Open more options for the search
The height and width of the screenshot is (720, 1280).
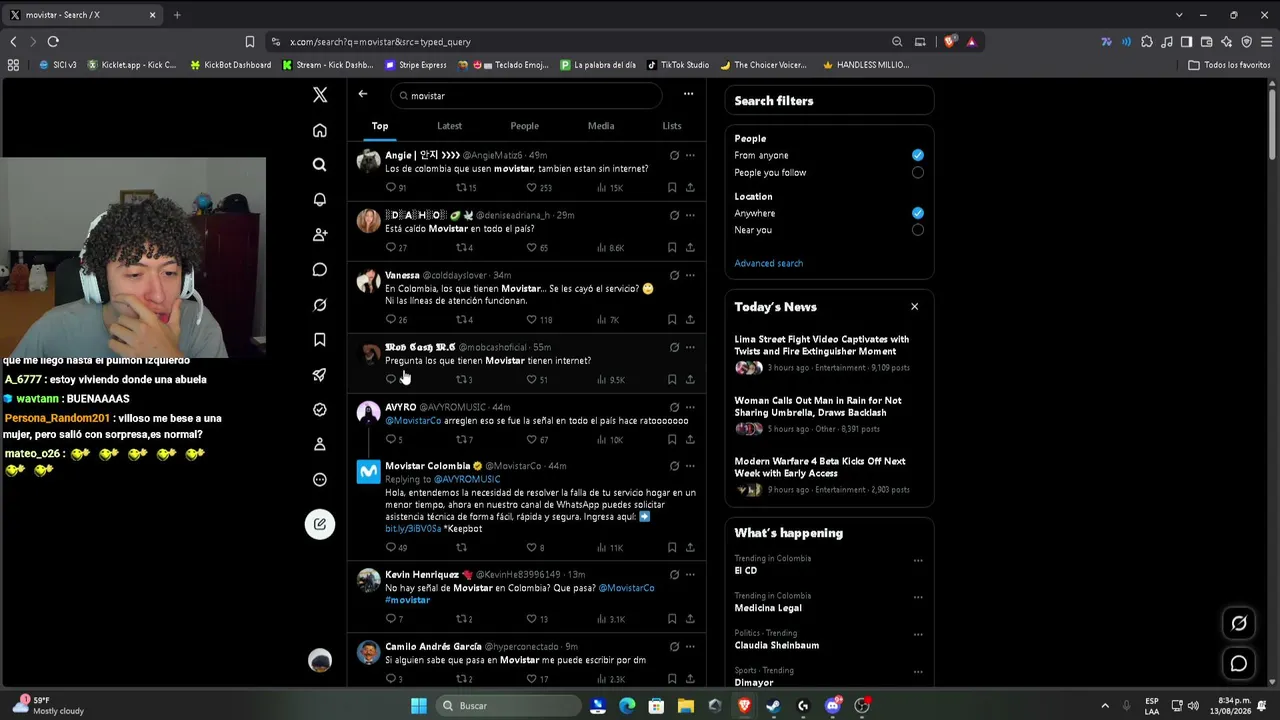688,94
